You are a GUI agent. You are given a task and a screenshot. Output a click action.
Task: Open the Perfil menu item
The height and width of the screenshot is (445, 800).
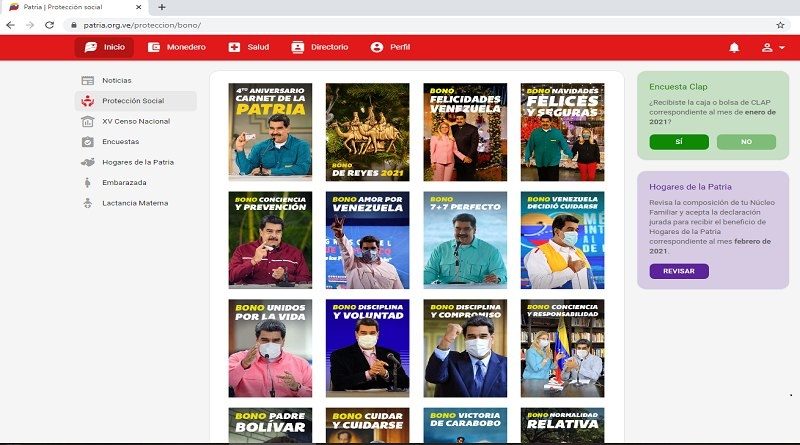point(390,47)
